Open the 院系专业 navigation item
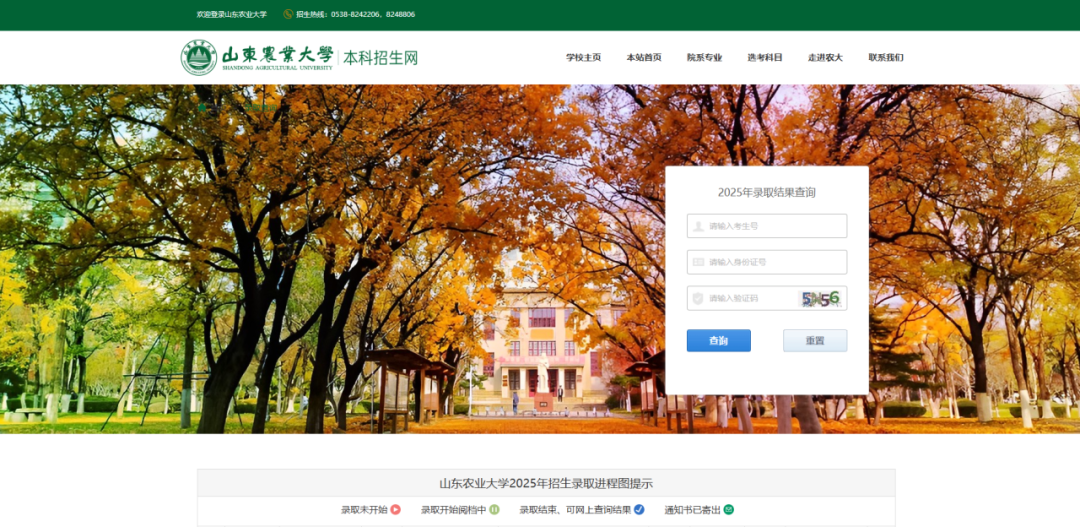1080x527 pixels. 704,58
